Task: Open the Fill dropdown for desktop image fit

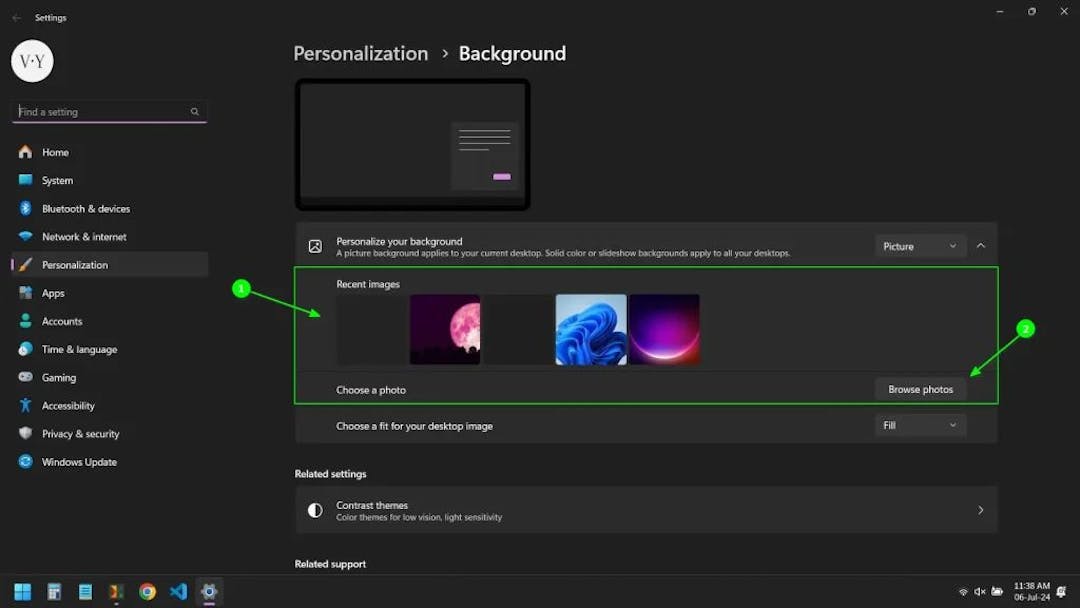Action: (918, 425)
